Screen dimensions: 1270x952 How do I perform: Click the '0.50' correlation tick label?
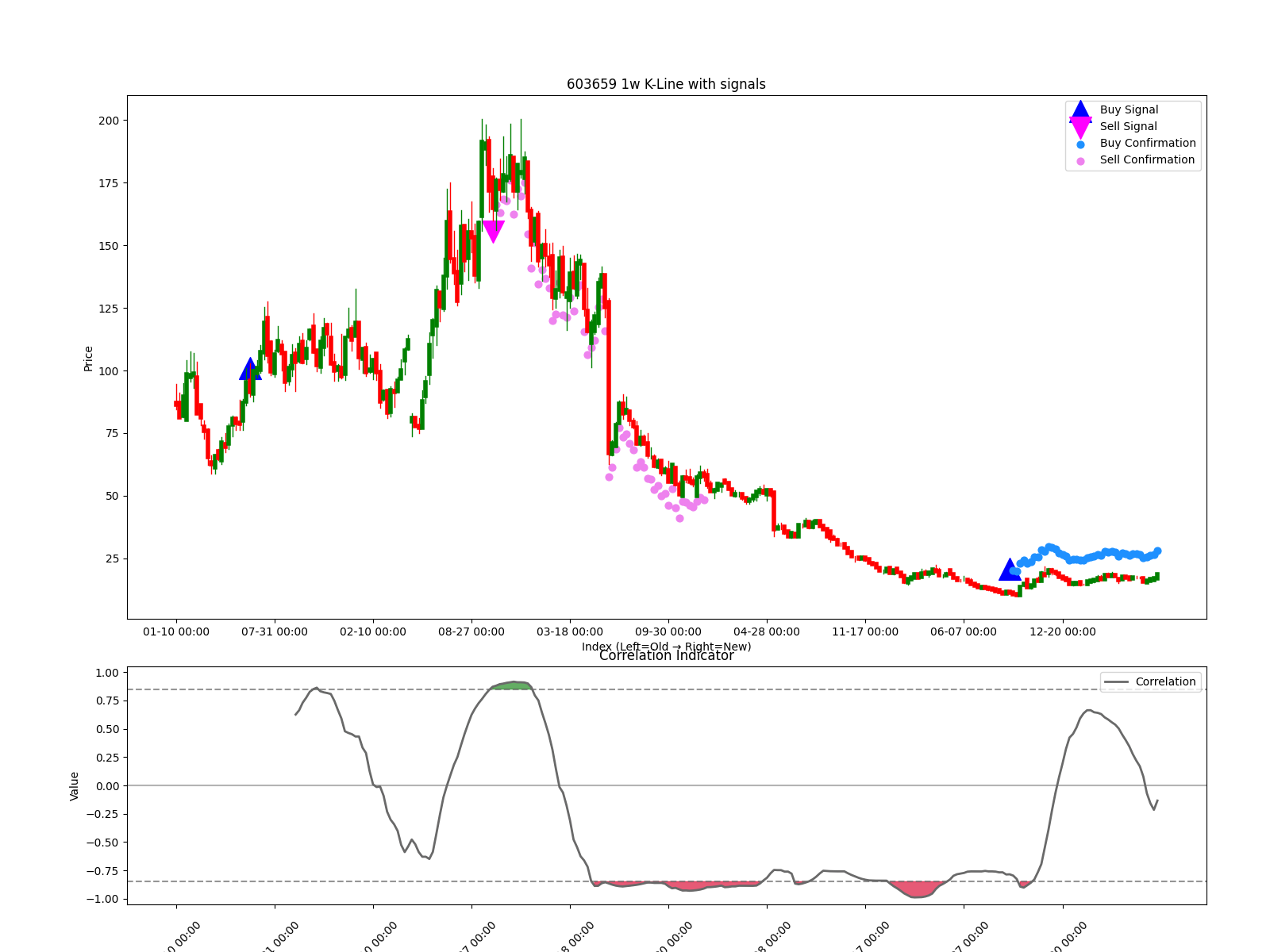click(106, 729)
